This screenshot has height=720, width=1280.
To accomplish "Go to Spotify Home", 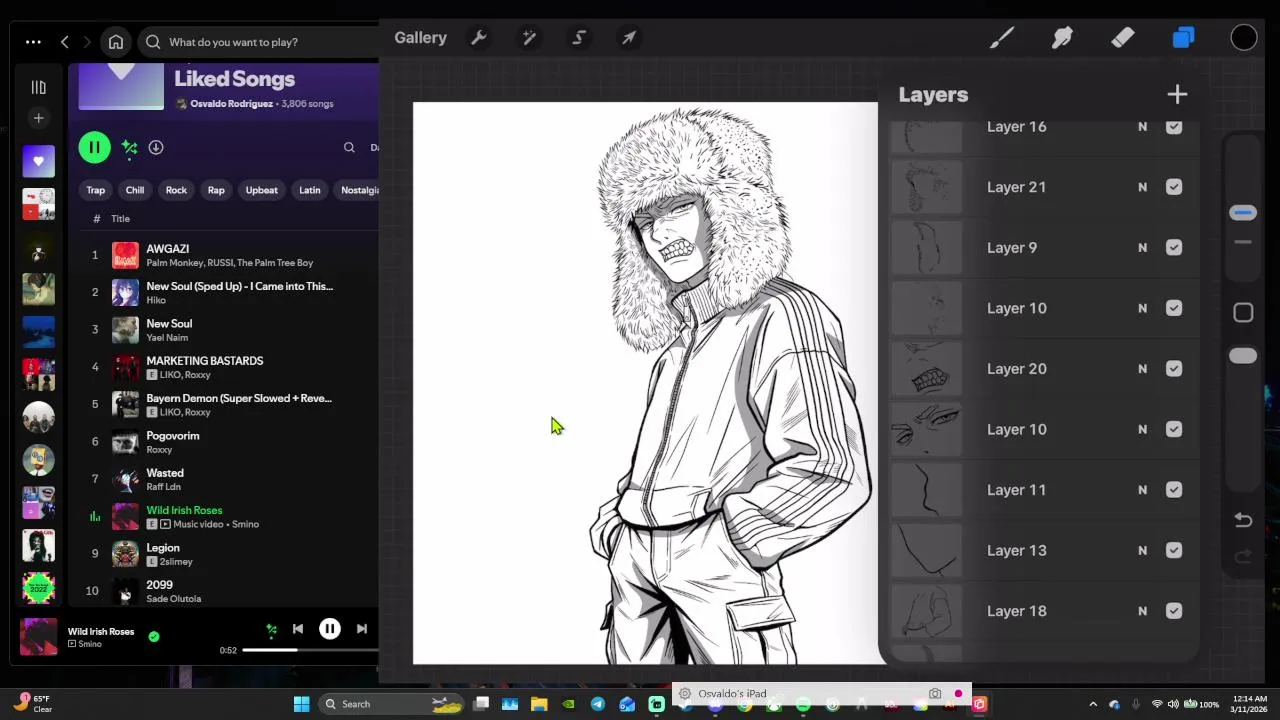I will coord(116,42).
